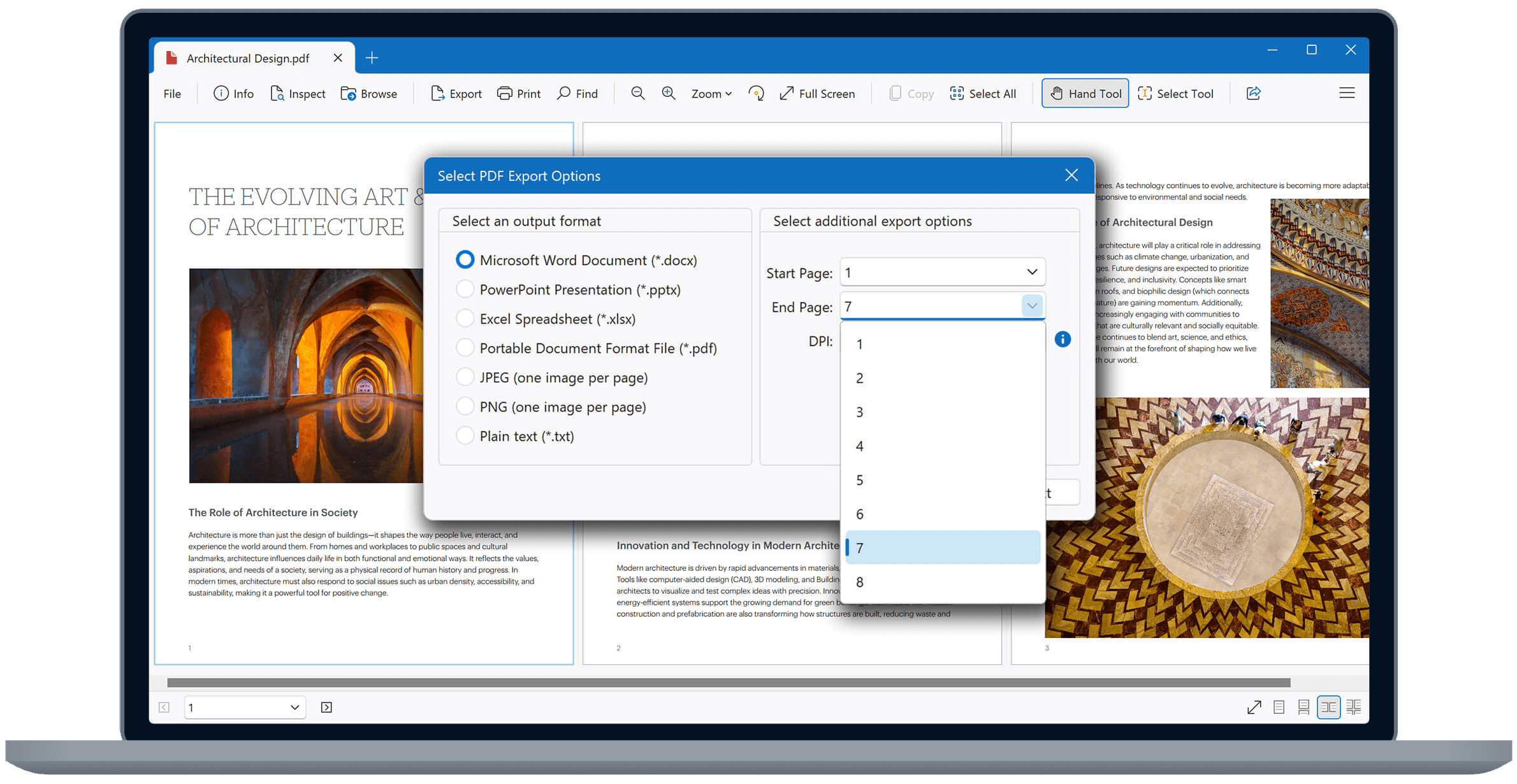This screenshot has width=1517, height=784.
Task: Switch to the Architectural Design.pdf tab
Action: (248, 57)
